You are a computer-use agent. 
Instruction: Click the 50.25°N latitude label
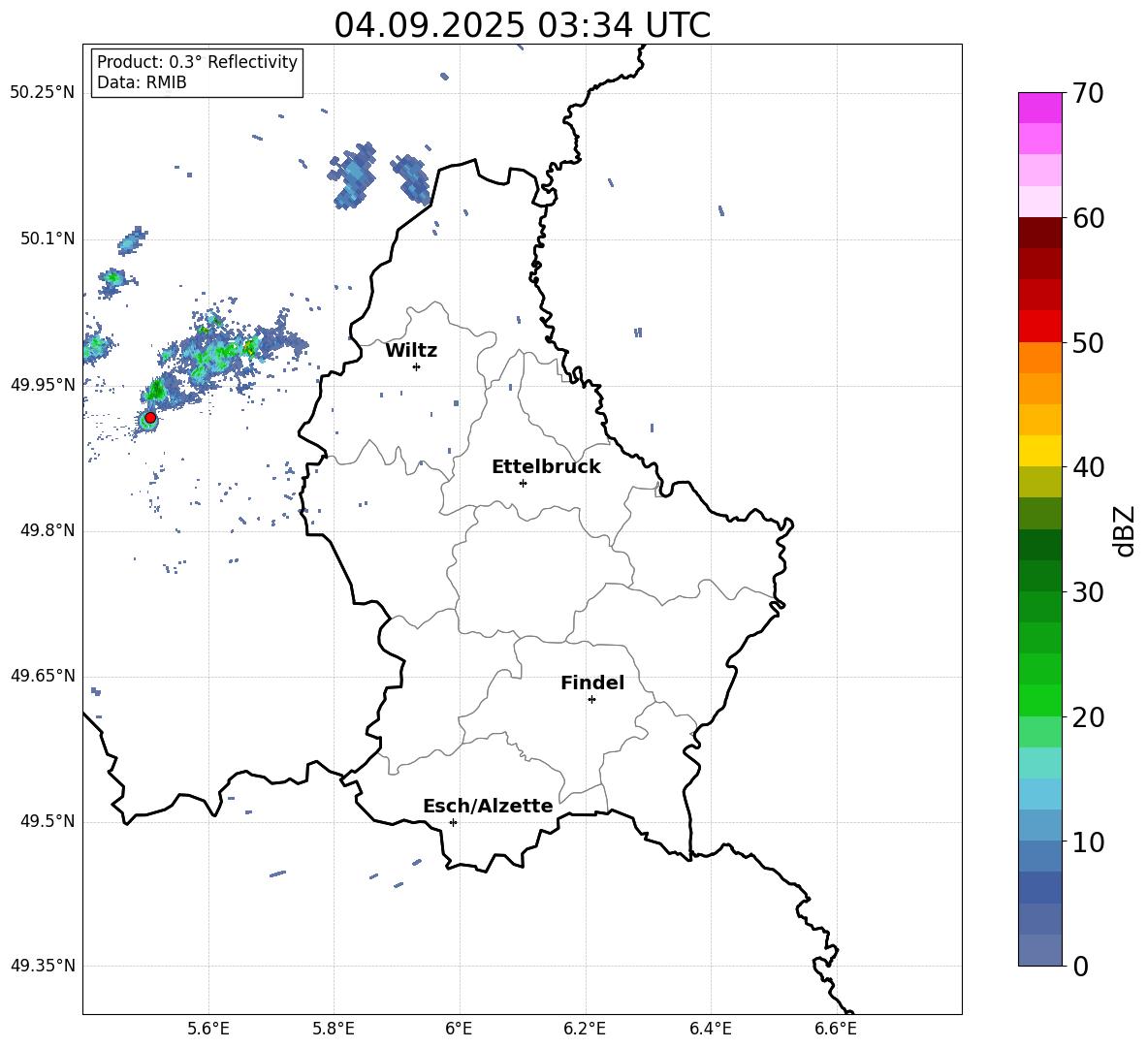pyautogui.click(x=43, y=93)
